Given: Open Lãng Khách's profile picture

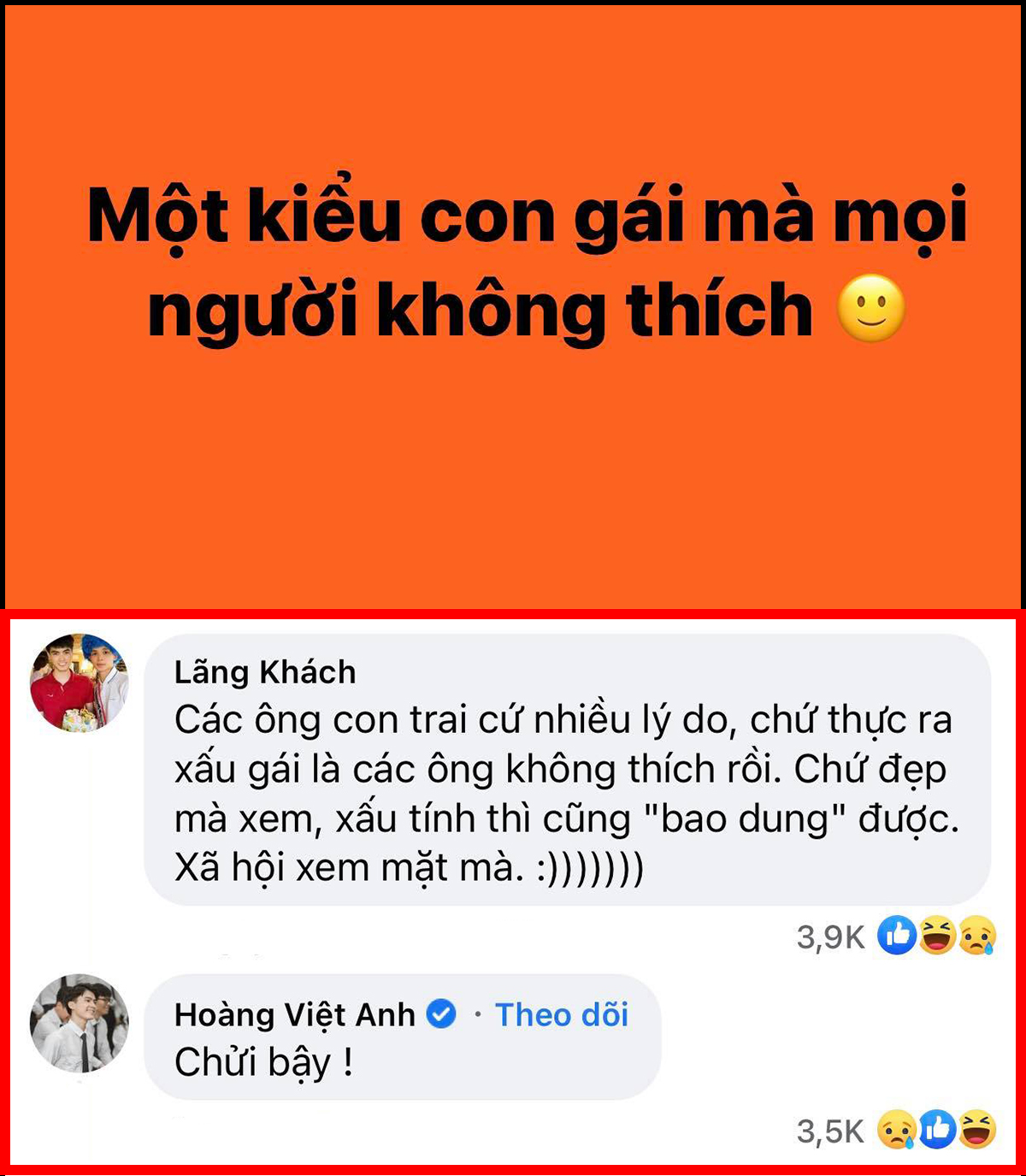Looking at the screenshot, I should pos(80,683).
